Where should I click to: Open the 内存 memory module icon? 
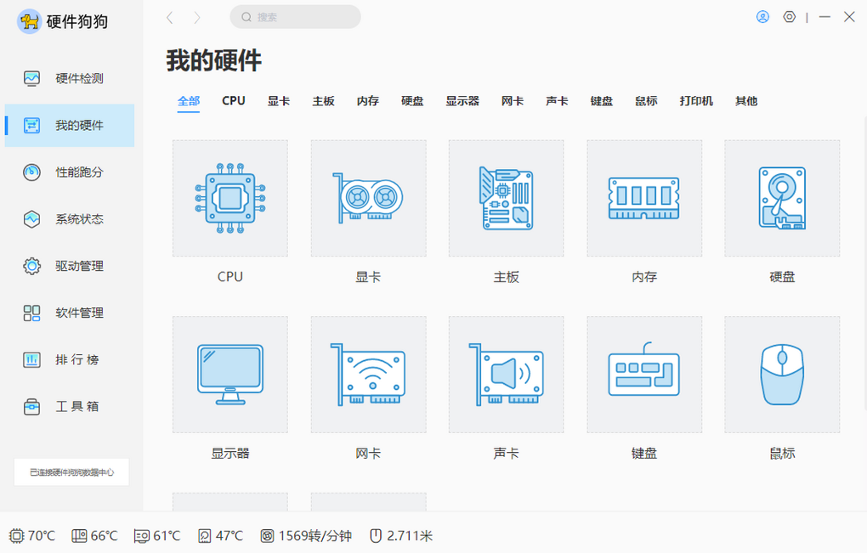click(x=644, y=198)
